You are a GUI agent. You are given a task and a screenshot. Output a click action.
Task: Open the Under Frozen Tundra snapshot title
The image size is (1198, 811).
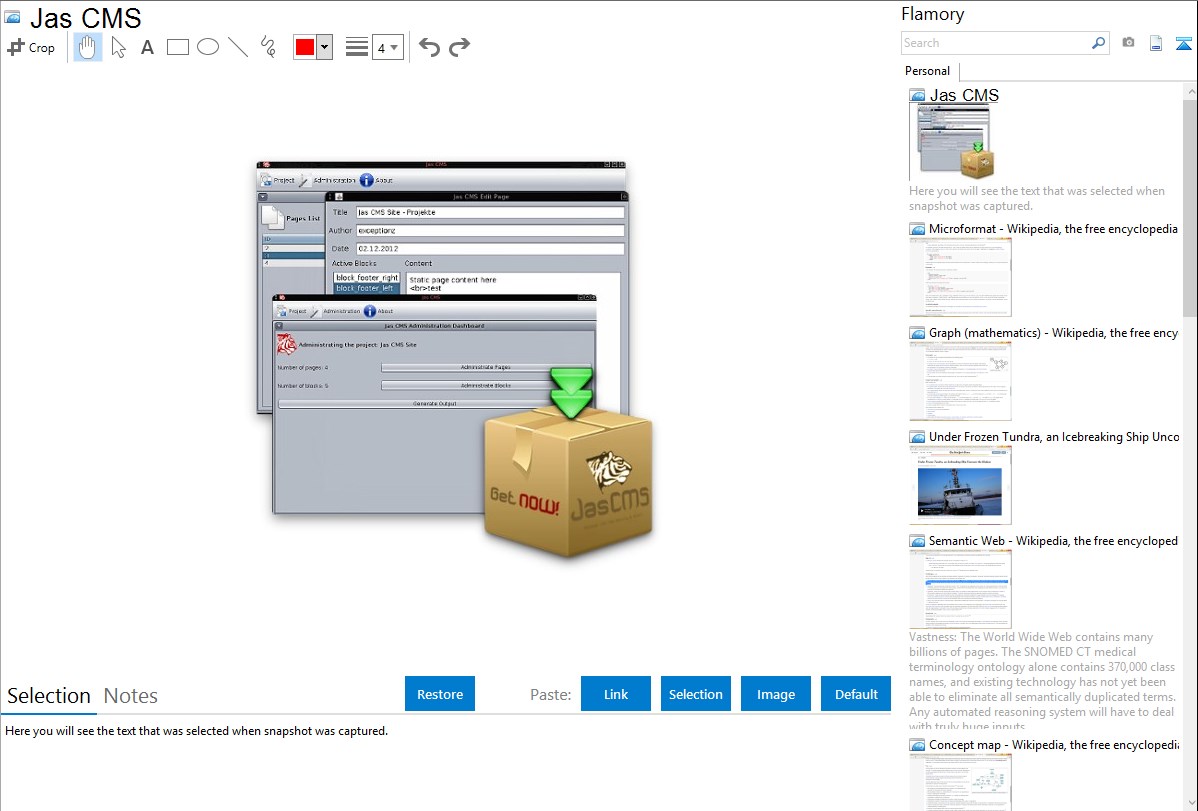click(1054, 436)
